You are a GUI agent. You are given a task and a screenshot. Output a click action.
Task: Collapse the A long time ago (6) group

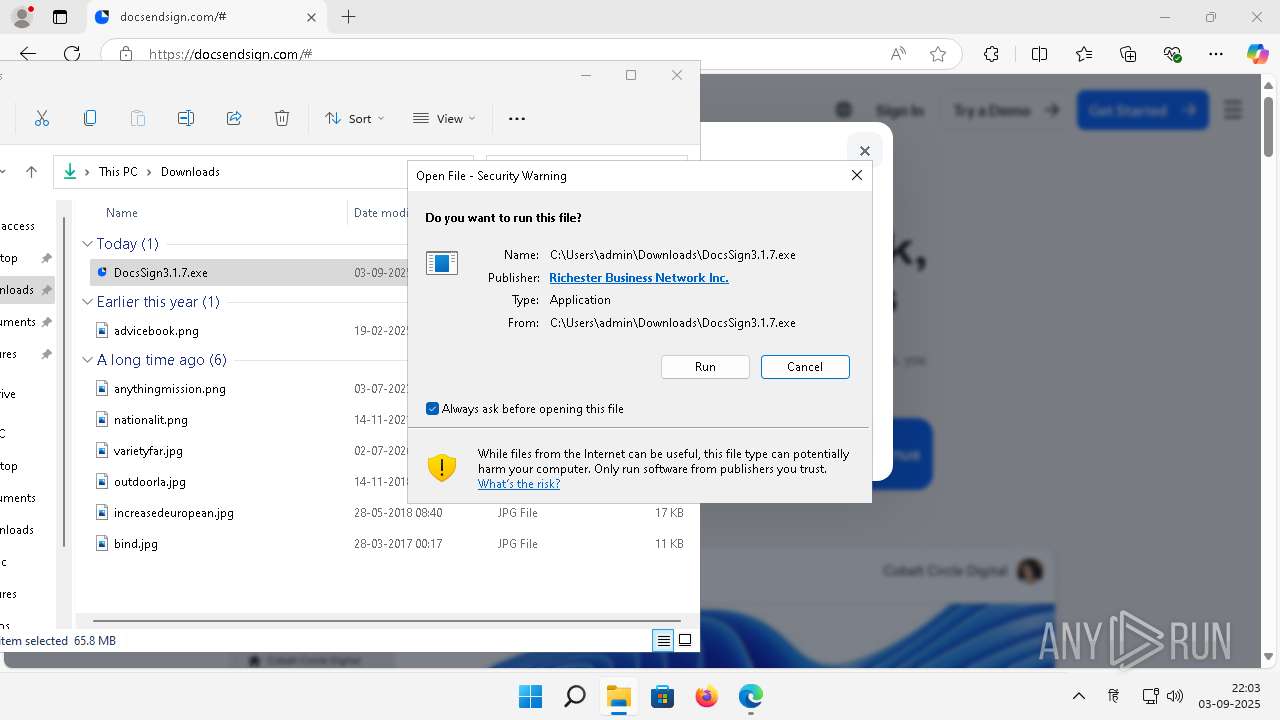tap(87, 360)
